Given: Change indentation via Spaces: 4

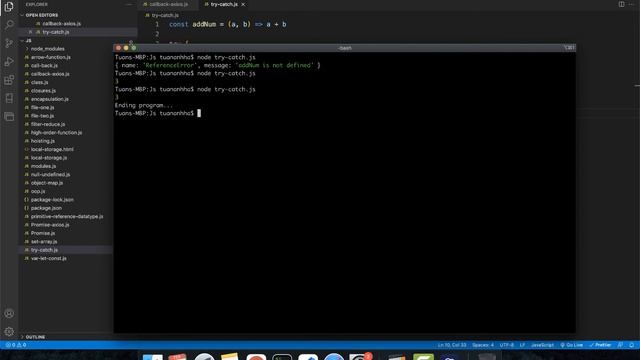Looking at the screenshot, I should [483, 345].
